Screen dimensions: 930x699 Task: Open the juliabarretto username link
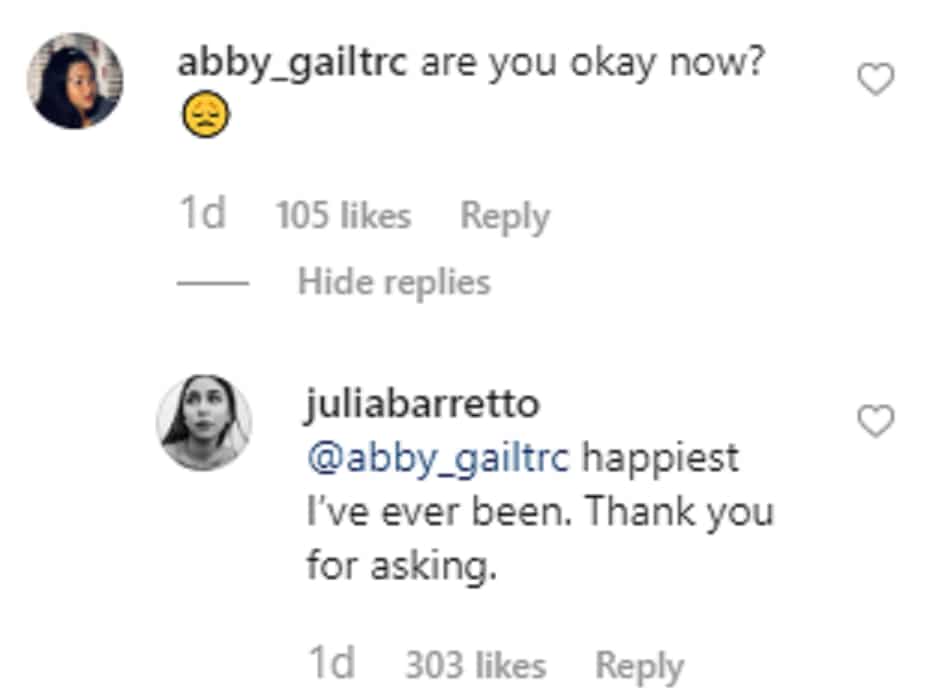tap(422, 404)
